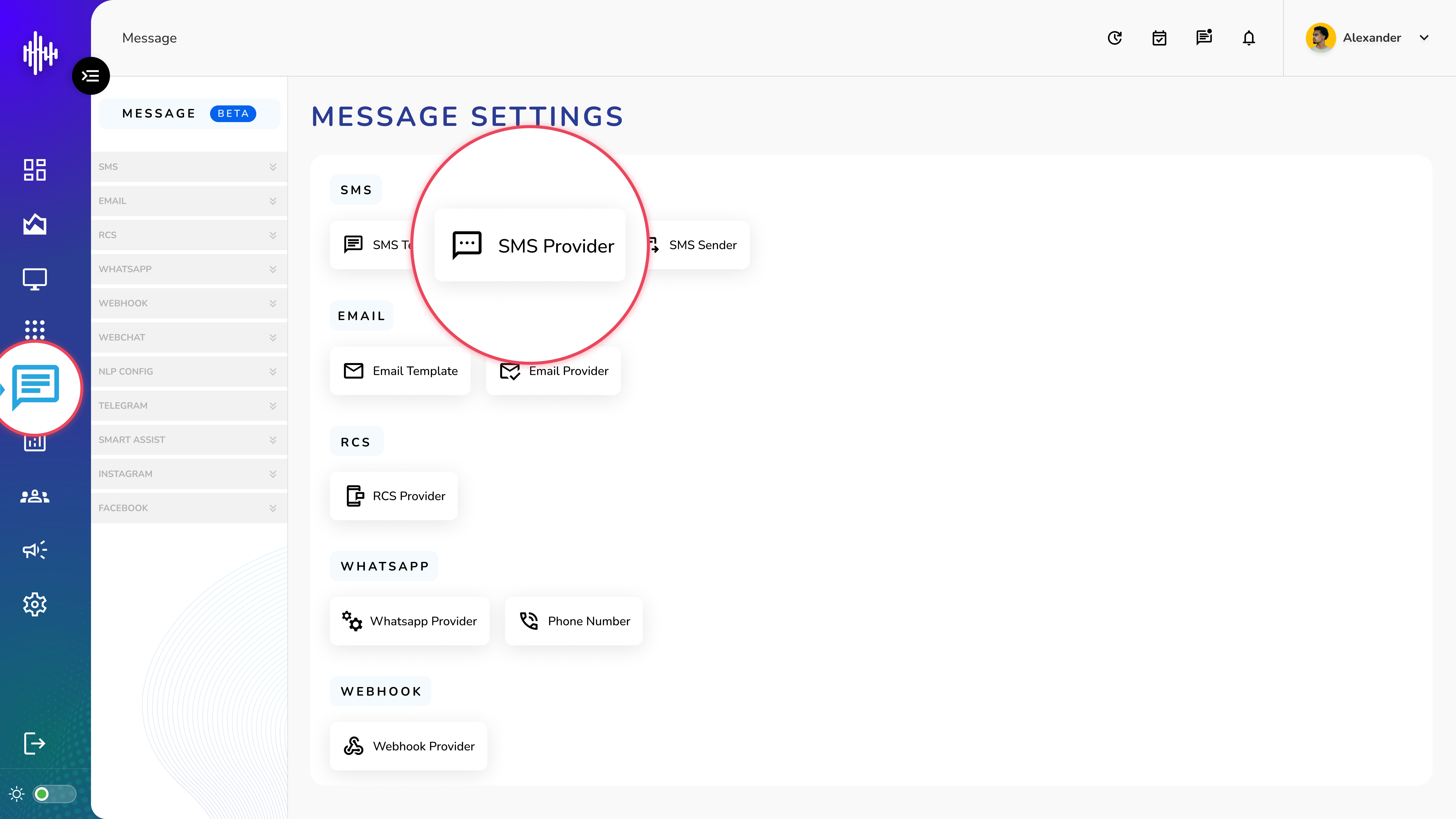This screenshot has width=1456, height=819.
Task: Click the waveform app logo
Action: [40, 53]
